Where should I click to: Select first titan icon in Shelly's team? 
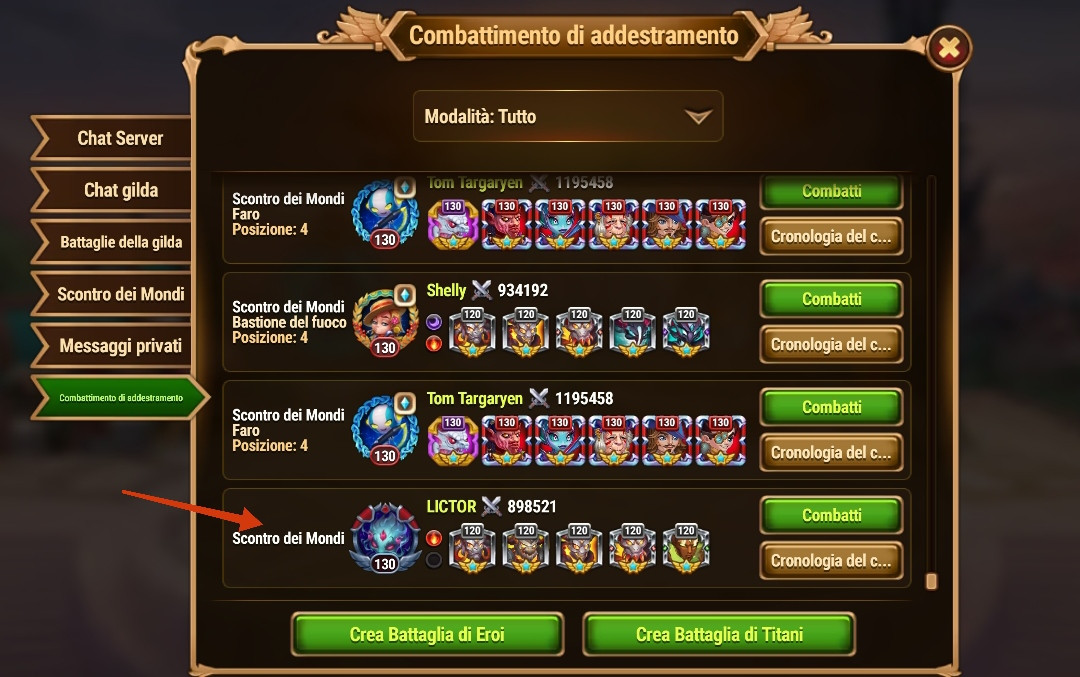[472, 332]
